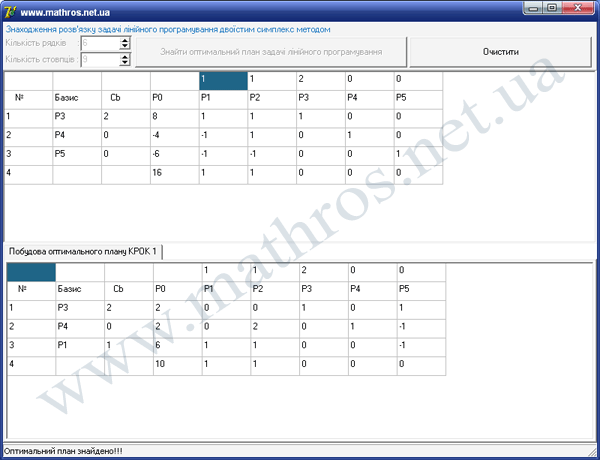
Task: Click P0 cell with value 10 in bottom table
Action: (178, 366)
